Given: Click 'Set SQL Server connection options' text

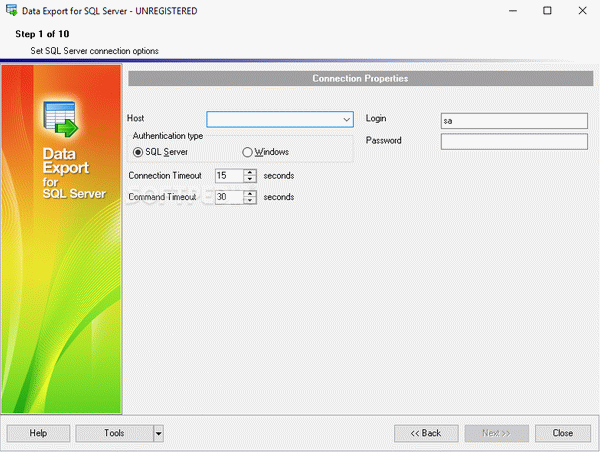Looking at the screenshot, I should tap(95, 51).
